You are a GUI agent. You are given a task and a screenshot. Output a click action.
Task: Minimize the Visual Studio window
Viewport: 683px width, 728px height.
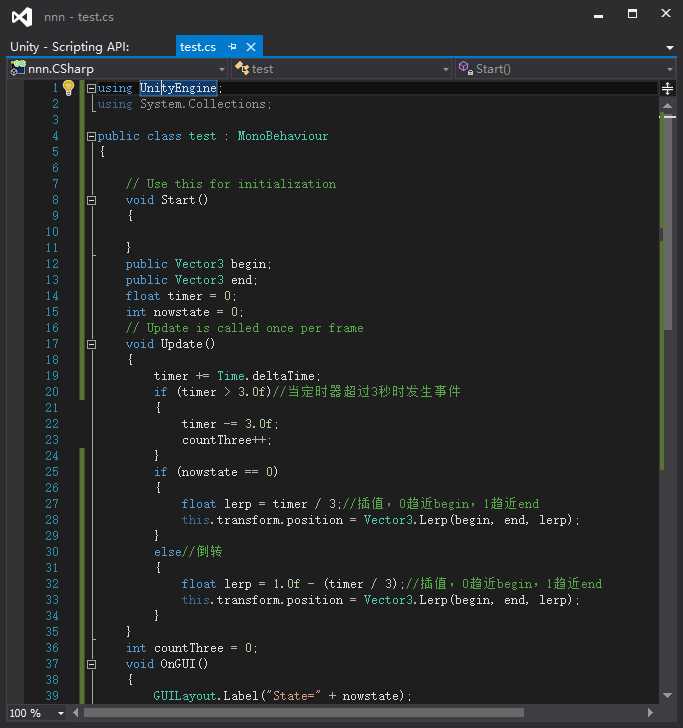coord(598,15)
